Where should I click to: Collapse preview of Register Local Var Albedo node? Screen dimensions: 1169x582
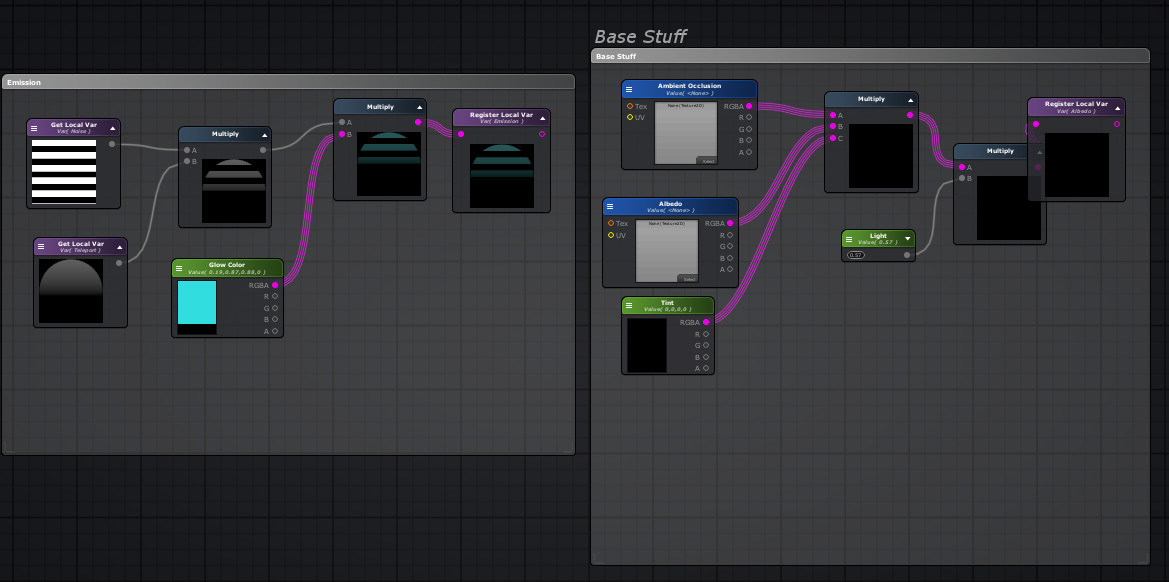click(x=1118, y=107)
